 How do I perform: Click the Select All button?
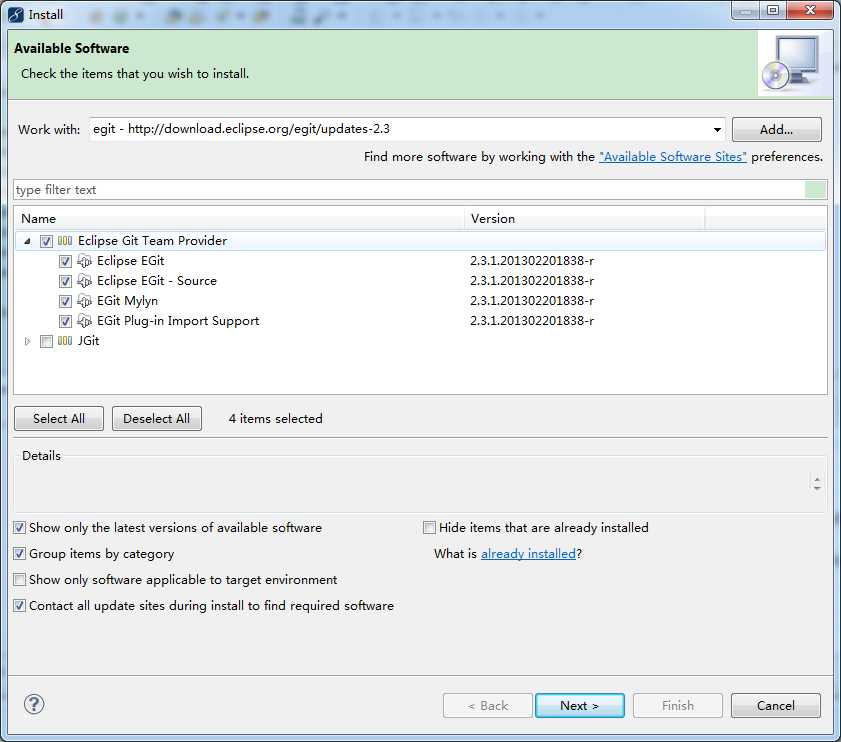tap(58, 418)
